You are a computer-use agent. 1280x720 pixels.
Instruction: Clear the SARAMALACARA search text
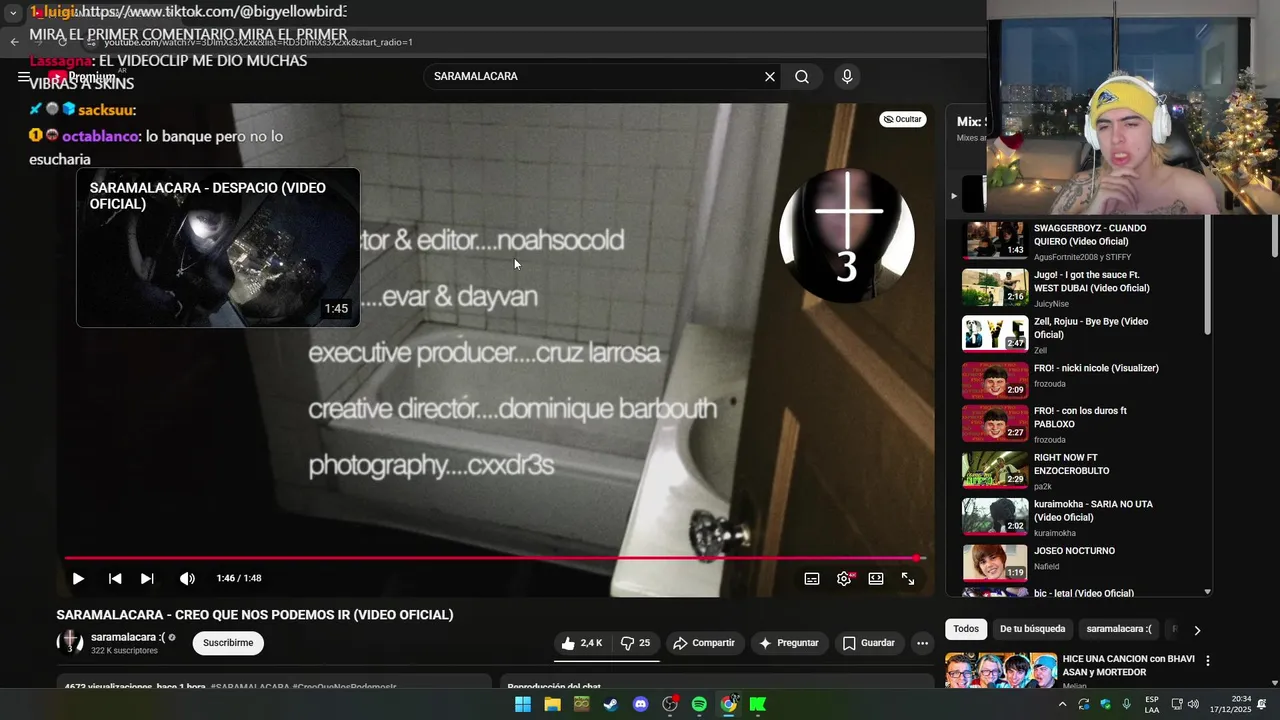pos(770,76)
